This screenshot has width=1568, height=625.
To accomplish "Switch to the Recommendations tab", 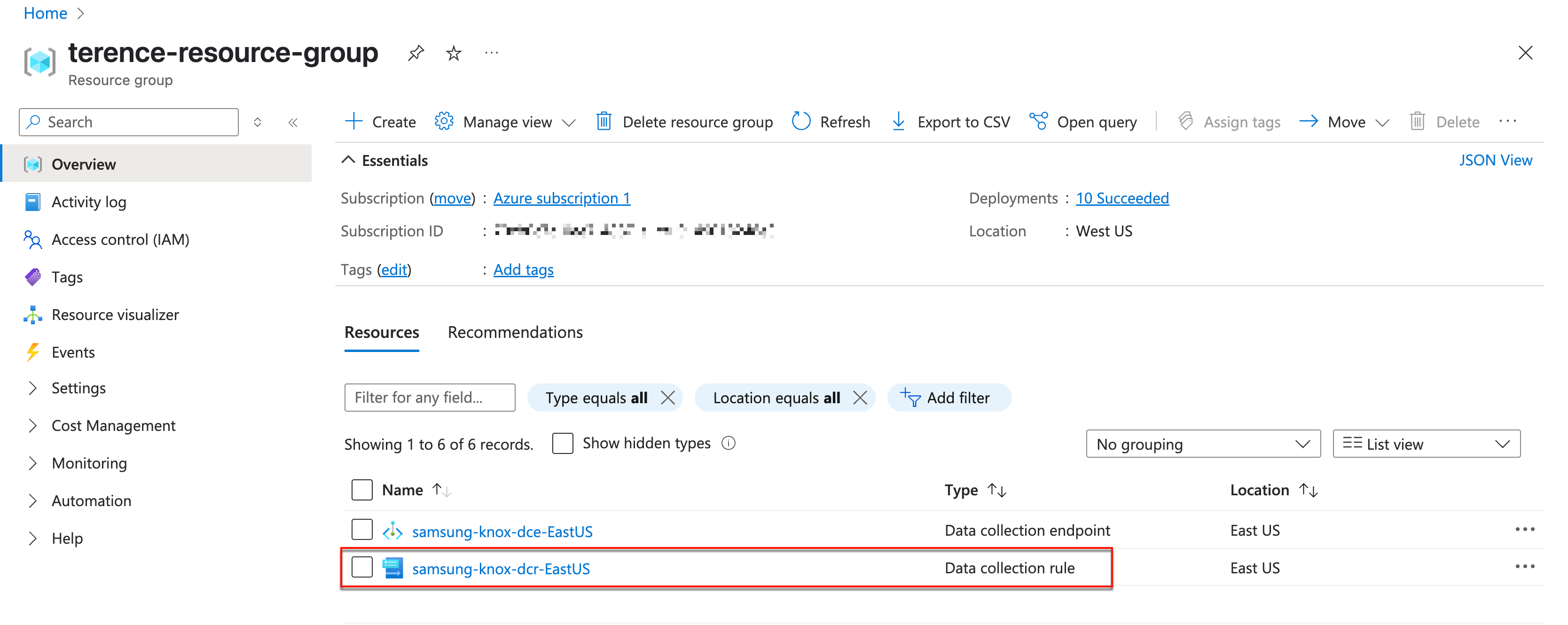I will [x=515, y=332].
